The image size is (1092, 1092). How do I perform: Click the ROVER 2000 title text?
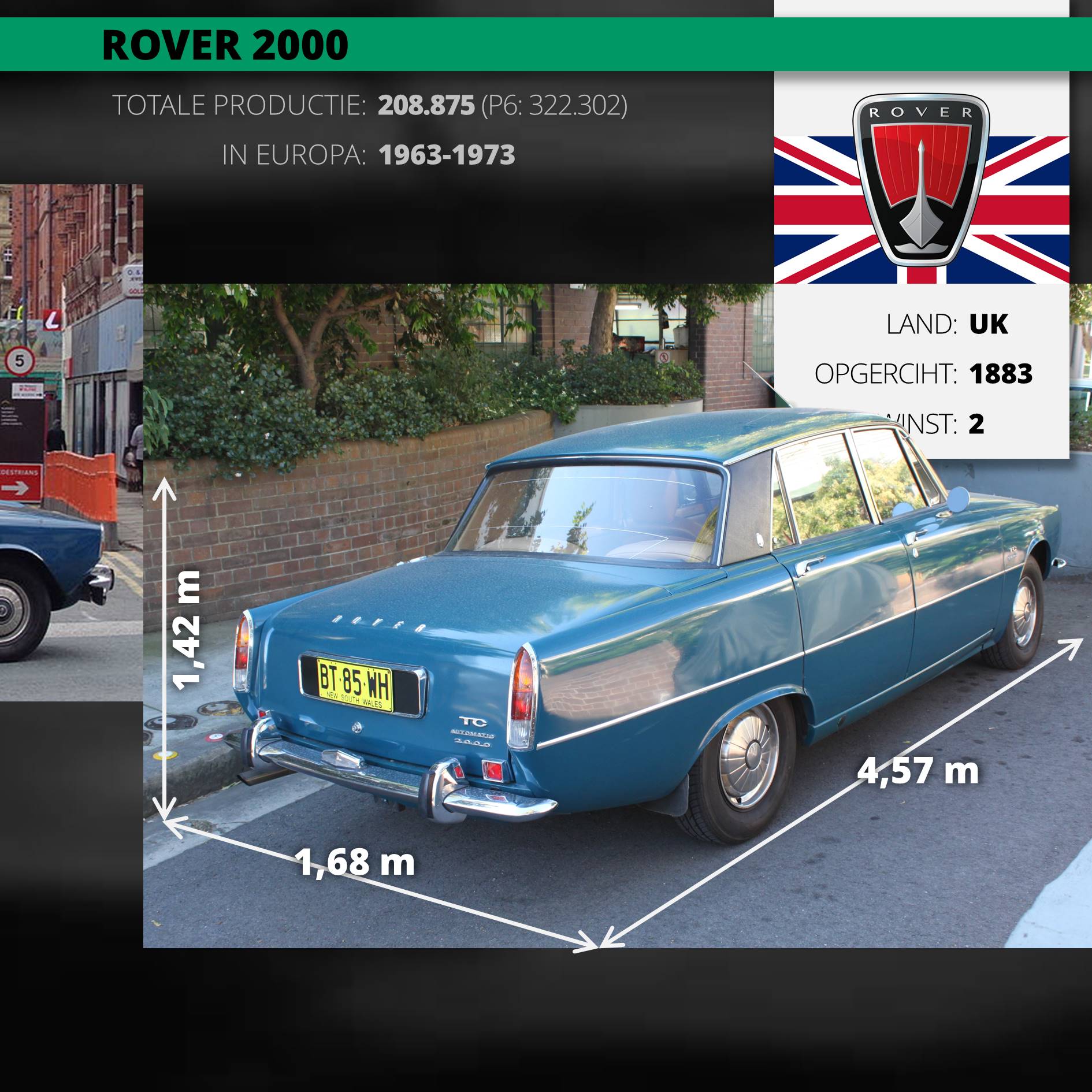(225, 45)
